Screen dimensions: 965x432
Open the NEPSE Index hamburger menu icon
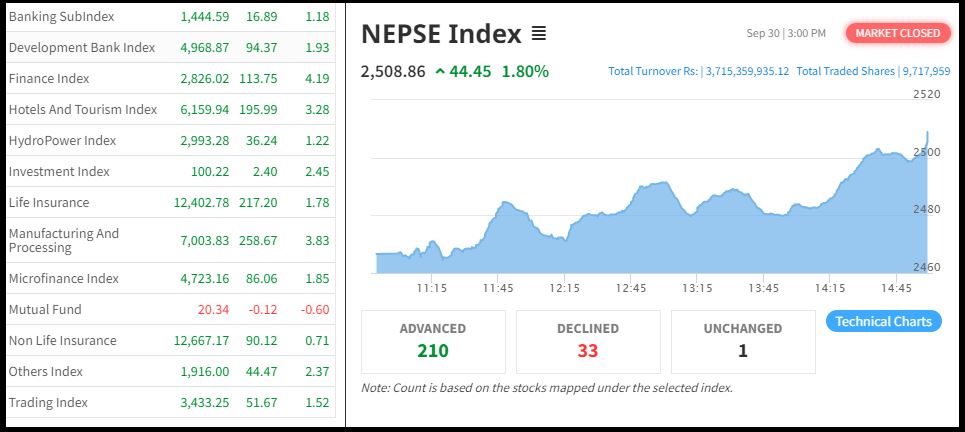click(539, 34)
